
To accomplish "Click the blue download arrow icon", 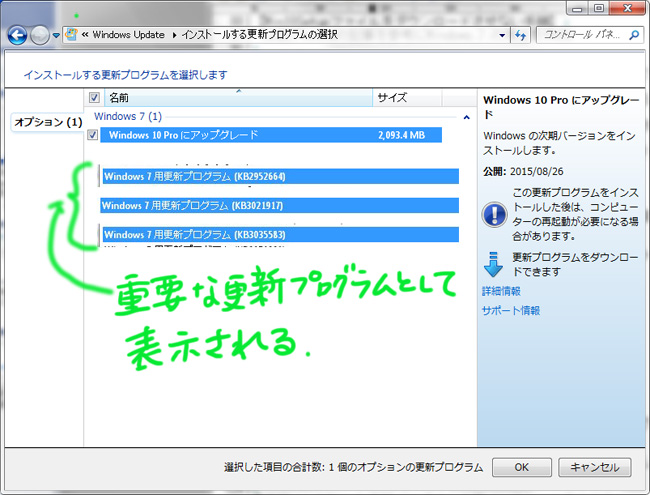I will [x=494, y=264].
